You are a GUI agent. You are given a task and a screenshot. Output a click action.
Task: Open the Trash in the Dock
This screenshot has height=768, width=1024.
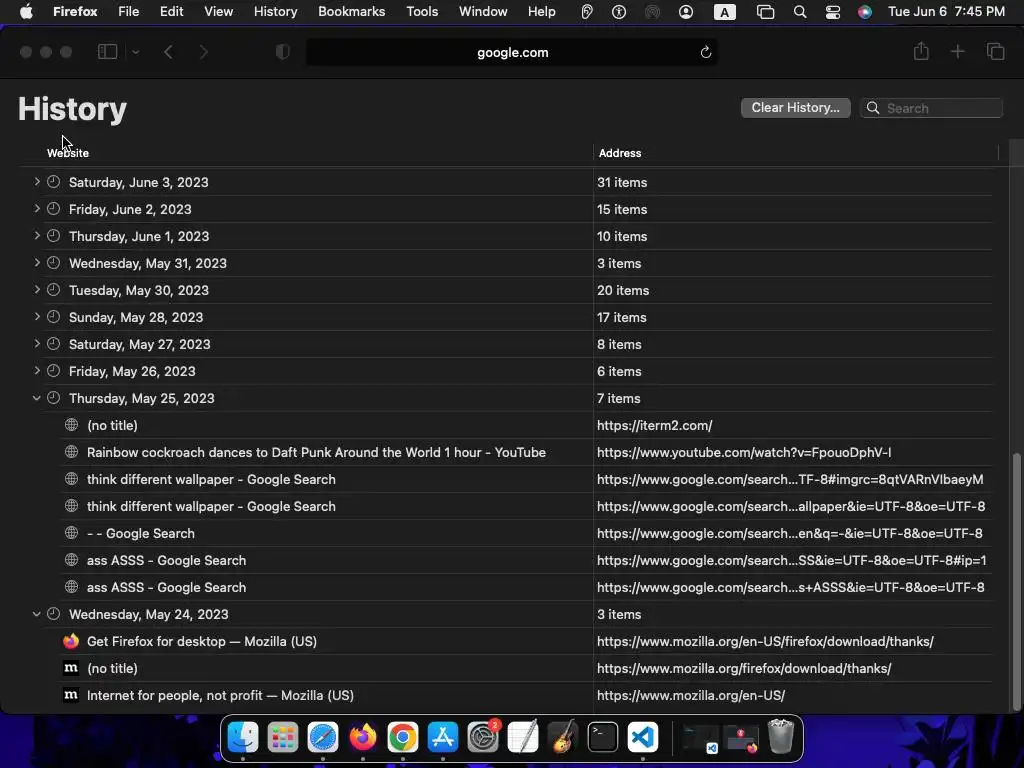(x=780, y=737)
